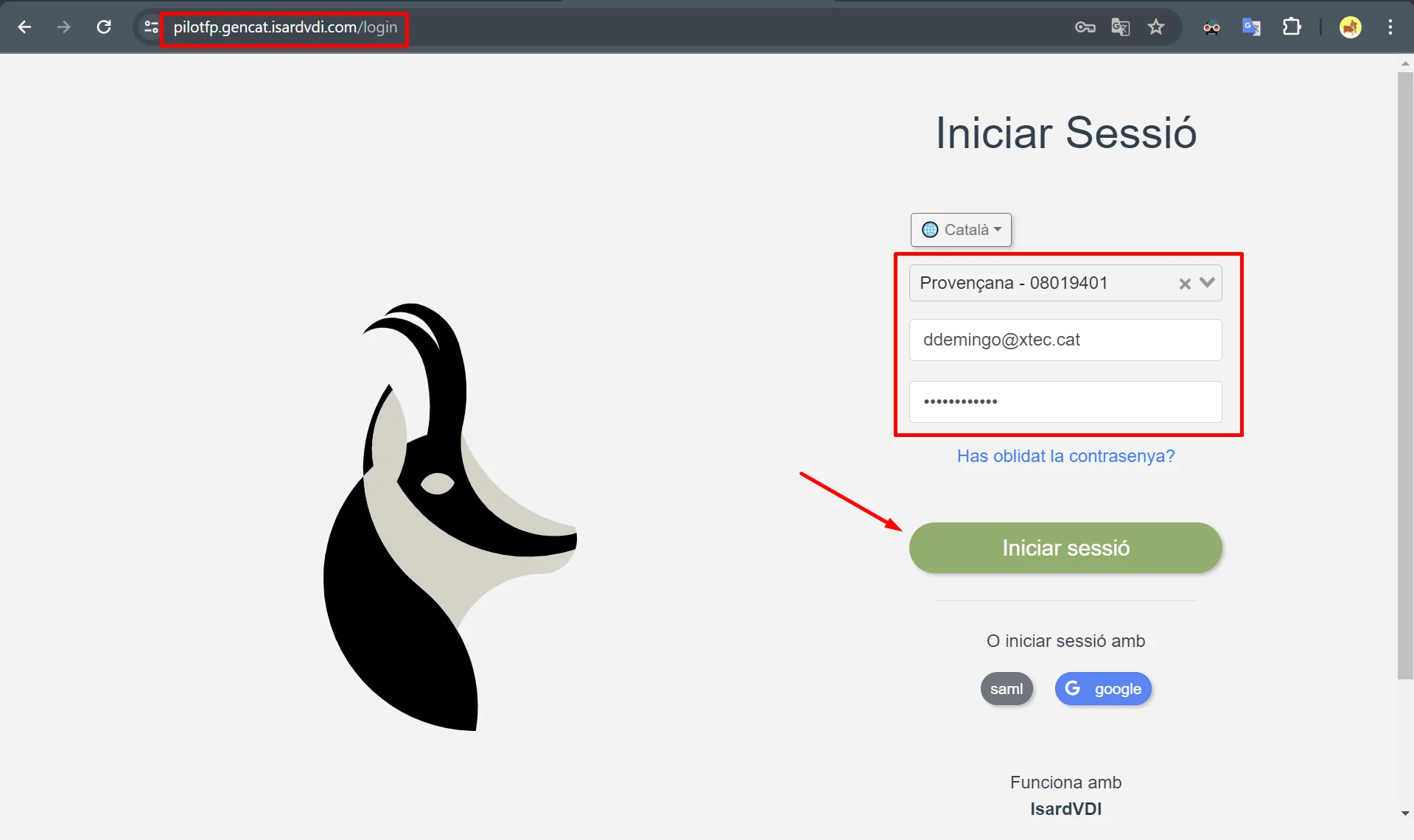Viewport: 1414px width, 840px height.
Task: Open the Chrome three-dot menu
Action: pos(1390,27)
